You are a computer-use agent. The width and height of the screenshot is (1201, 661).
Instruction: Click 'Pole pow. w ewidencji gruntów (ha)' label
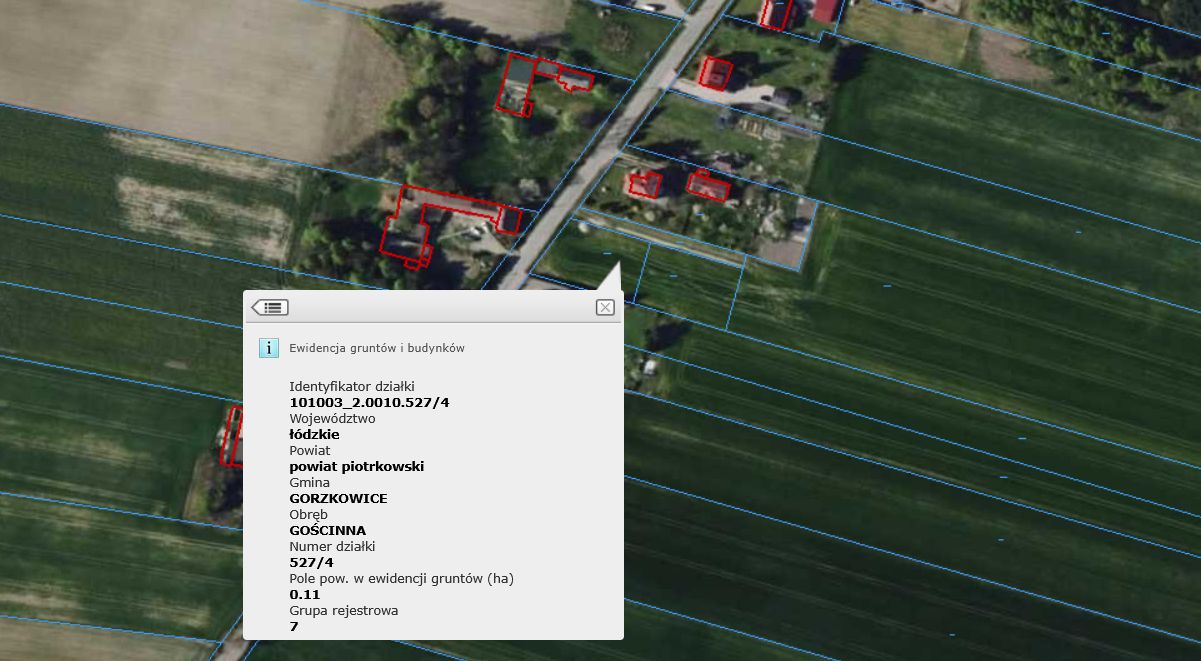point(401,578)
